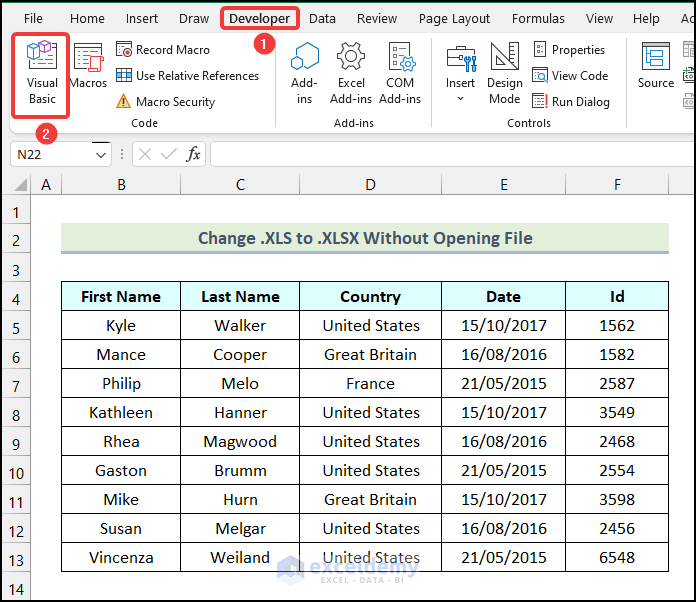696x602 pixels.
Task: Select the Developer tab
Action: 260,19
